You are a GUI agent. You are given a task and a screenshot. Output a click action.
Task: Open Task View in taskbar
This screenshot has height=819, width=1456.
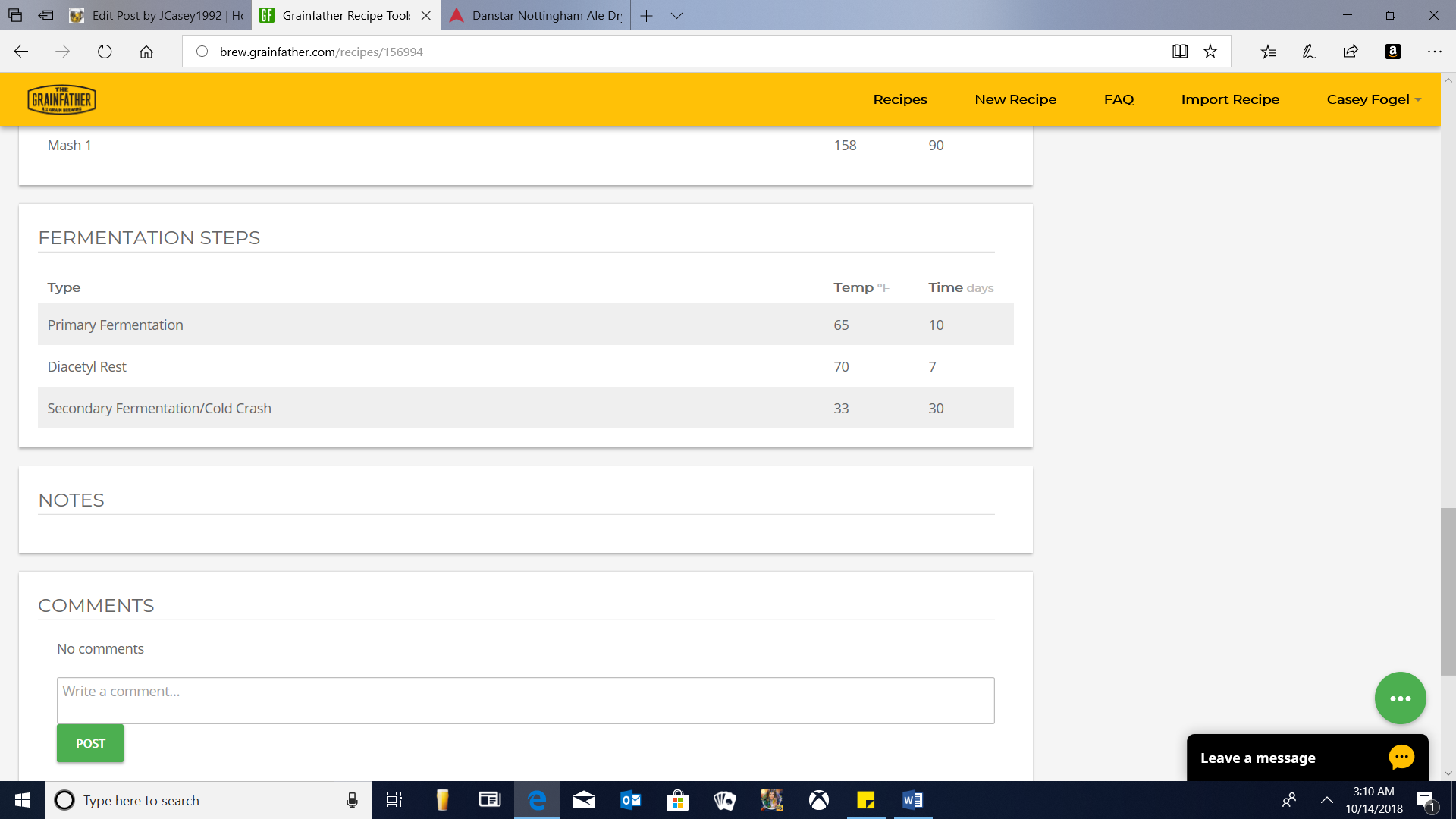(394, 800)
